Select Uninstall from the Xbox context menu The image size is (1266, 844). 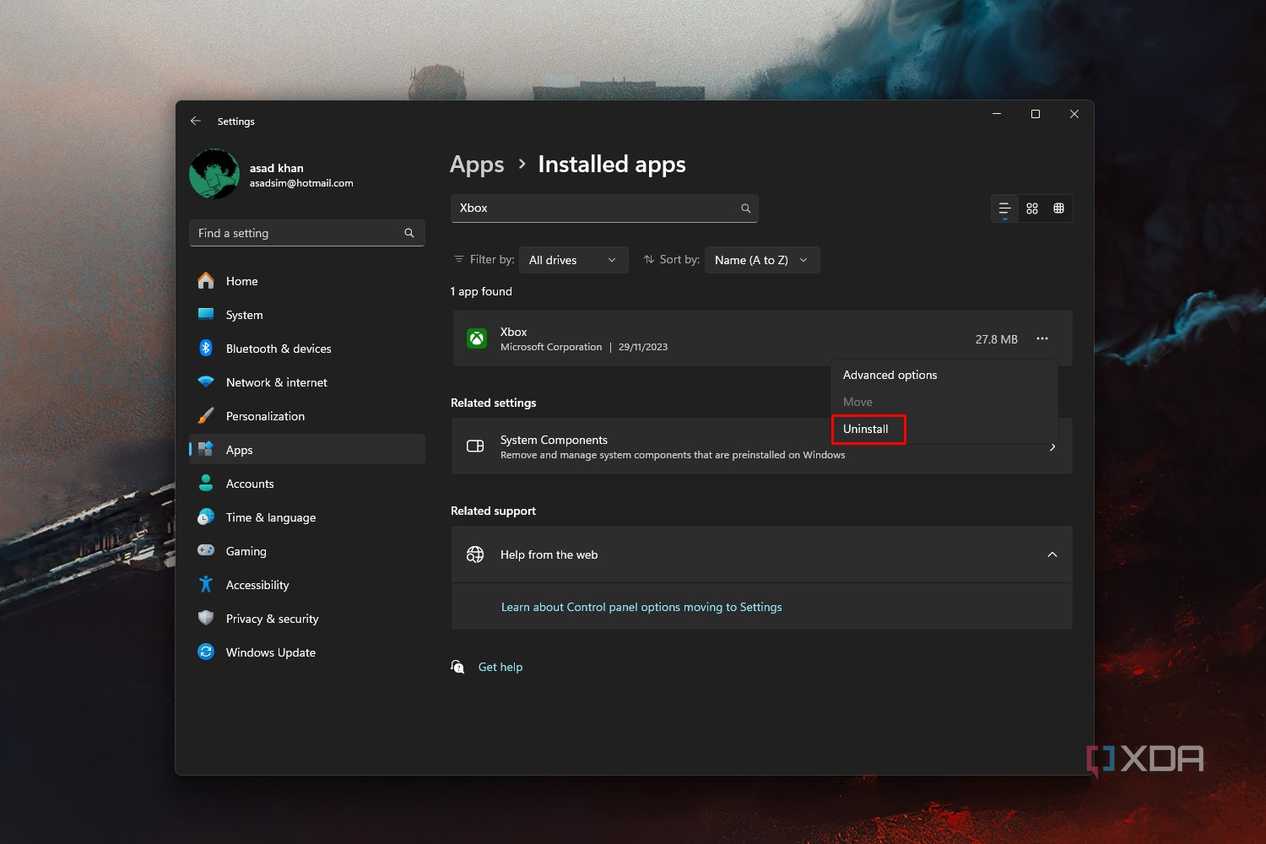point(866,428)
